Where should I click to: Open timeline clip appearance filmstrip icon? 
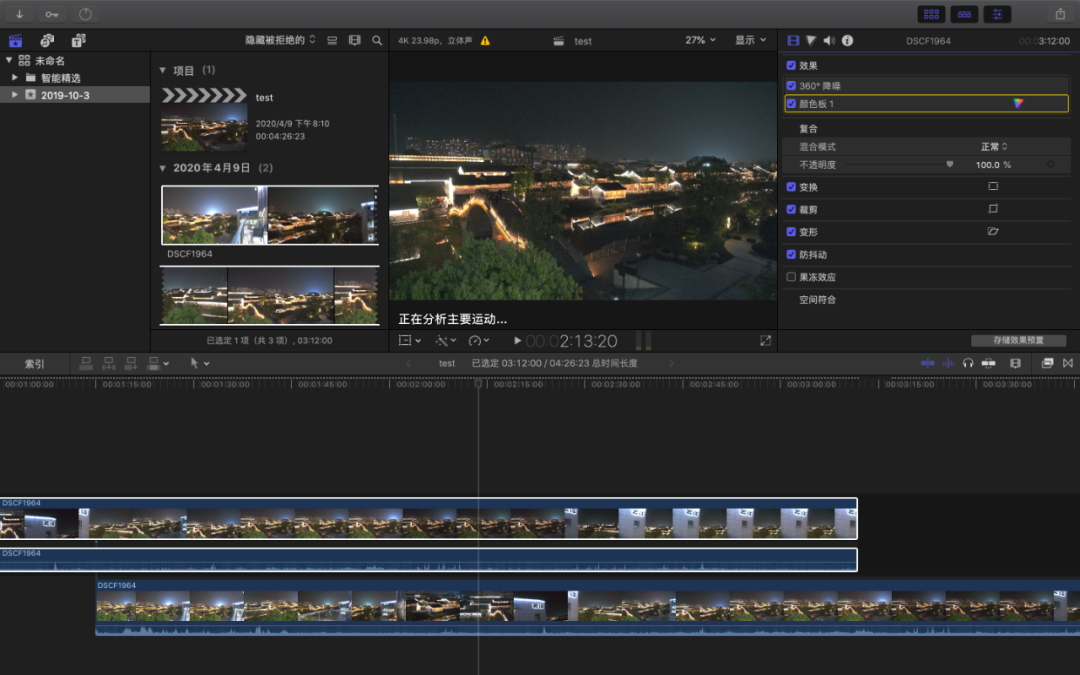[1015, 363]
